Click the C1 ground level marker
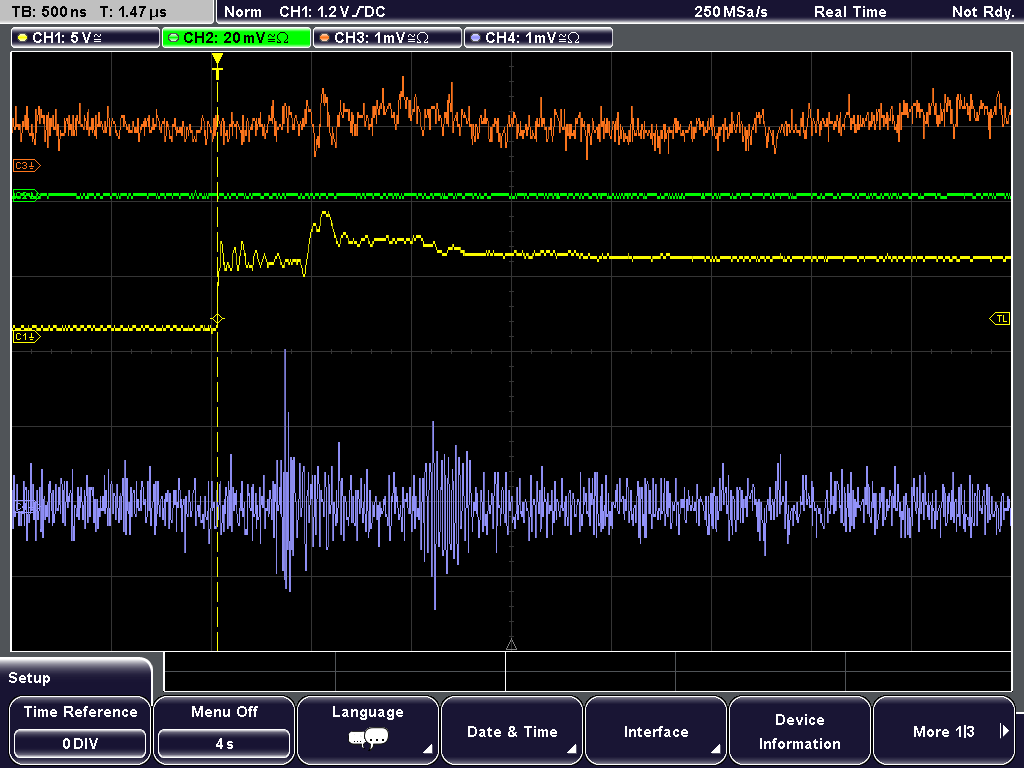This screenshot has height=768, width=1024. click(x=27, y=336)
